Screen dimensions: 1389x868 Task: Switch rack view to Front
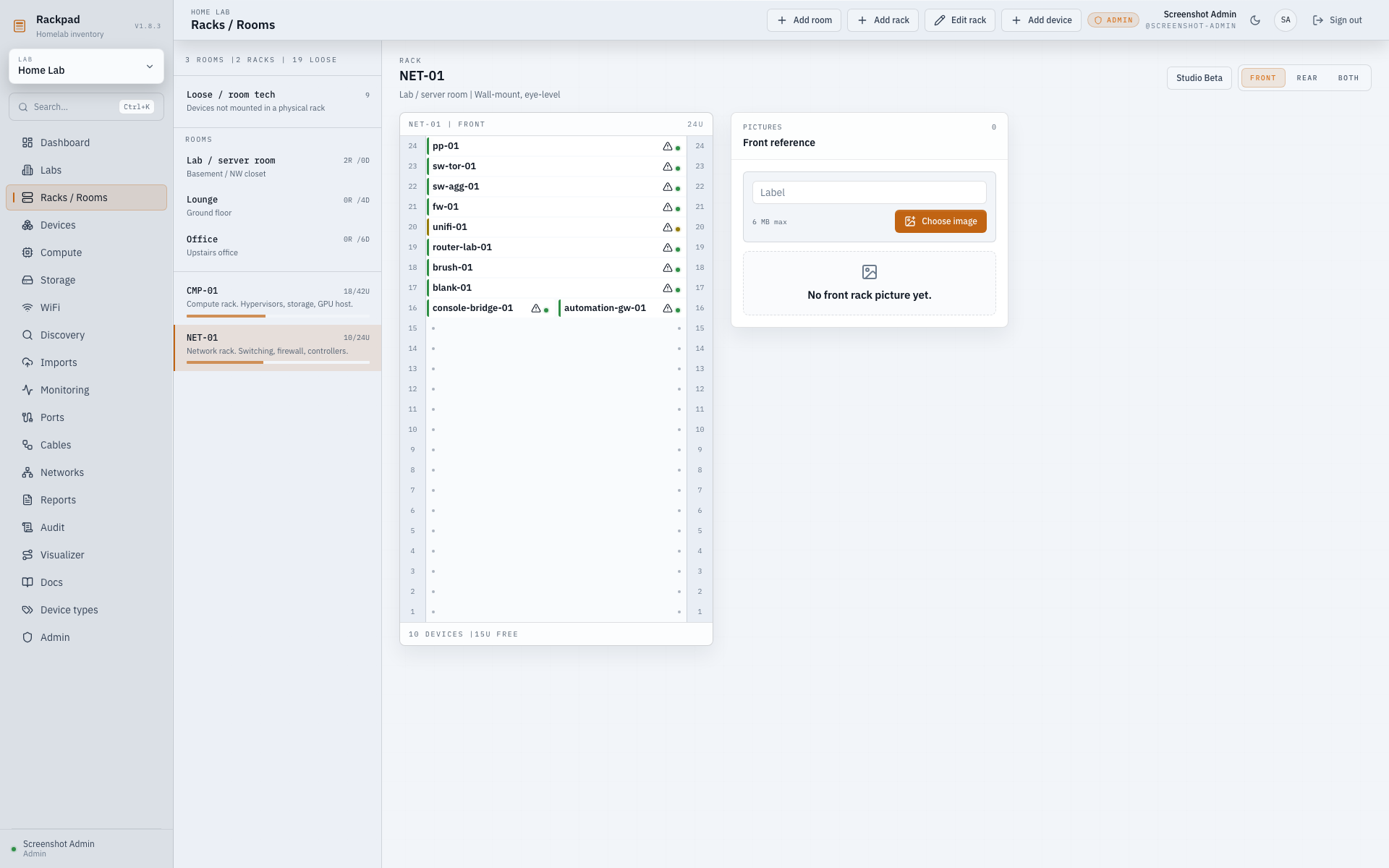pos(1263,78)
